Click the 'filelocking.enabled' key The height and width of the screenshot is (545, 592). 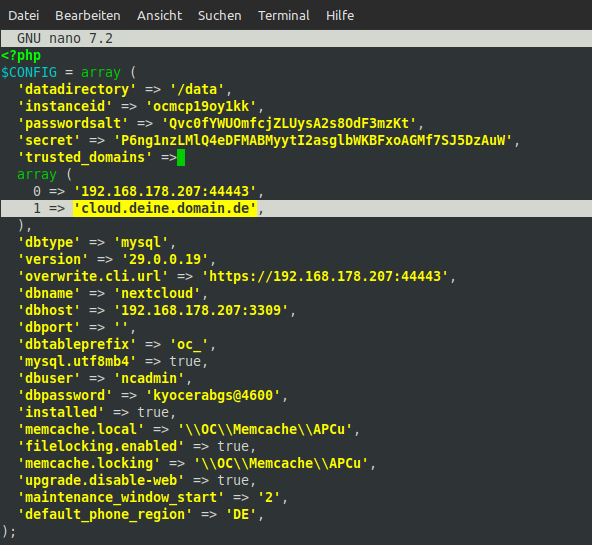101,446
